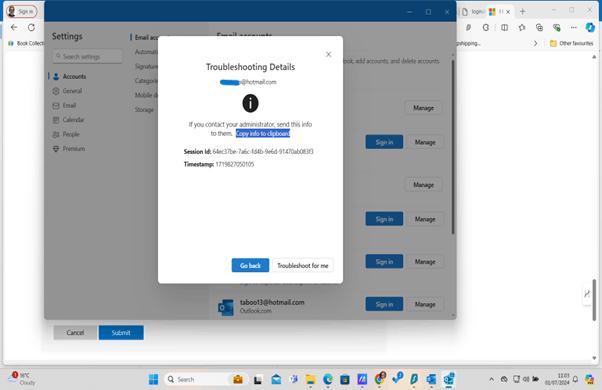Select the Timestamp value 1719827050105
Image resolution: width=602 pixels, height=390 pixels.
click(x=235, y=164)
